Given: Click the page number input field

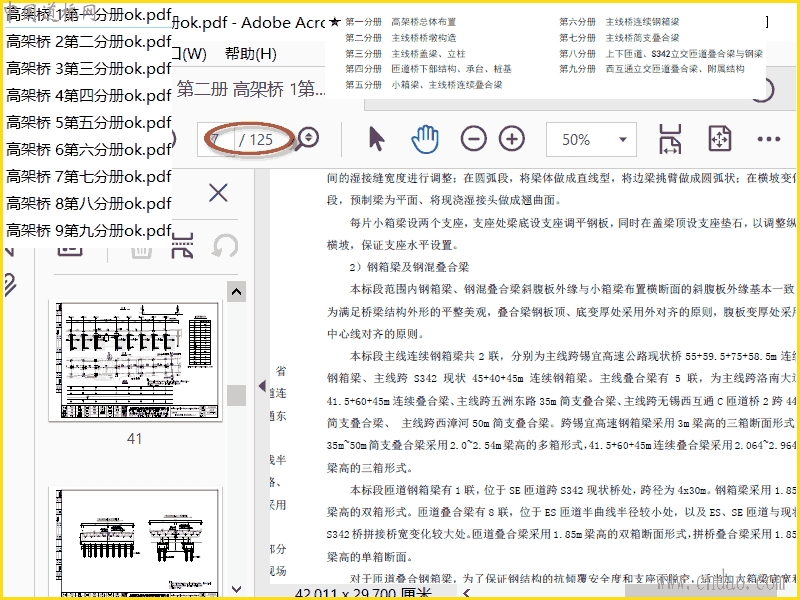Looking at the screenshot, I should point(218,139).
